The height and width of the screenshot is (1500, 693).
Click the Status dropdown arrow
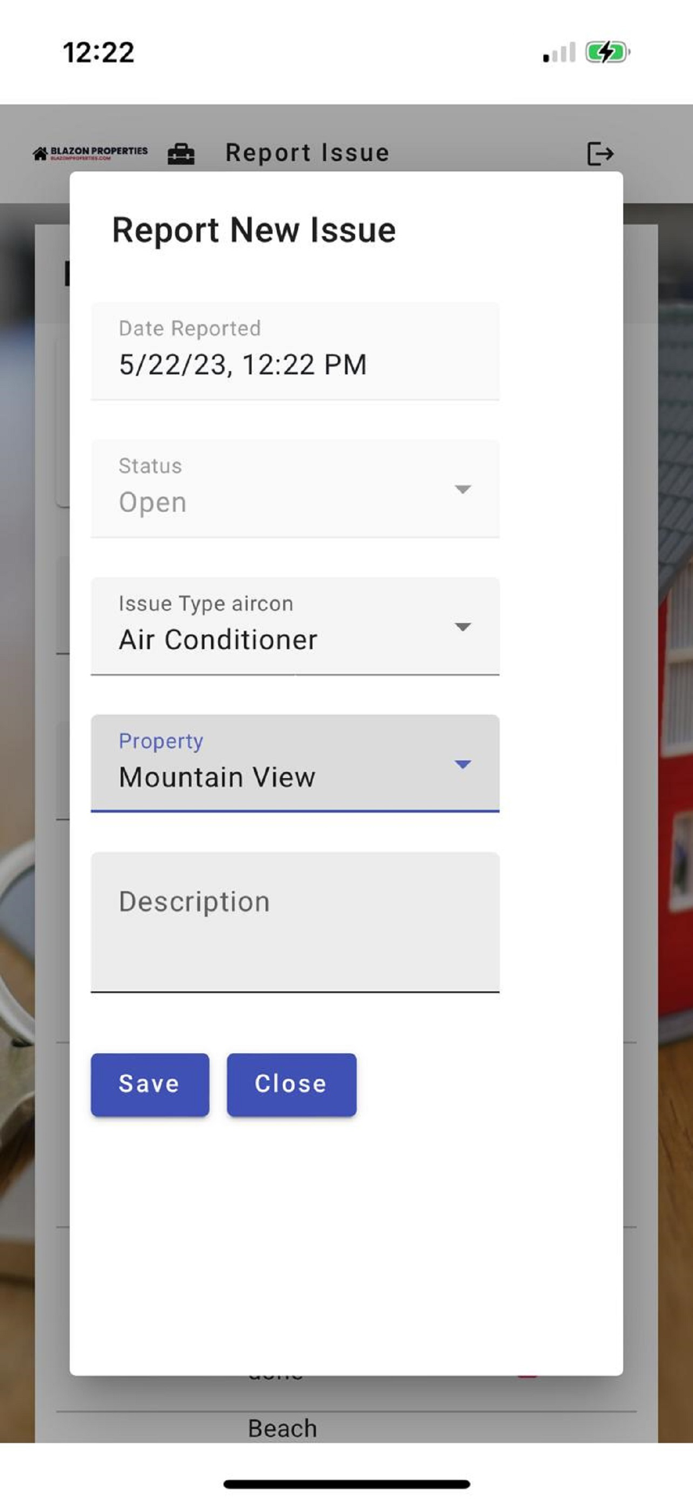click(x=462, y=489)
